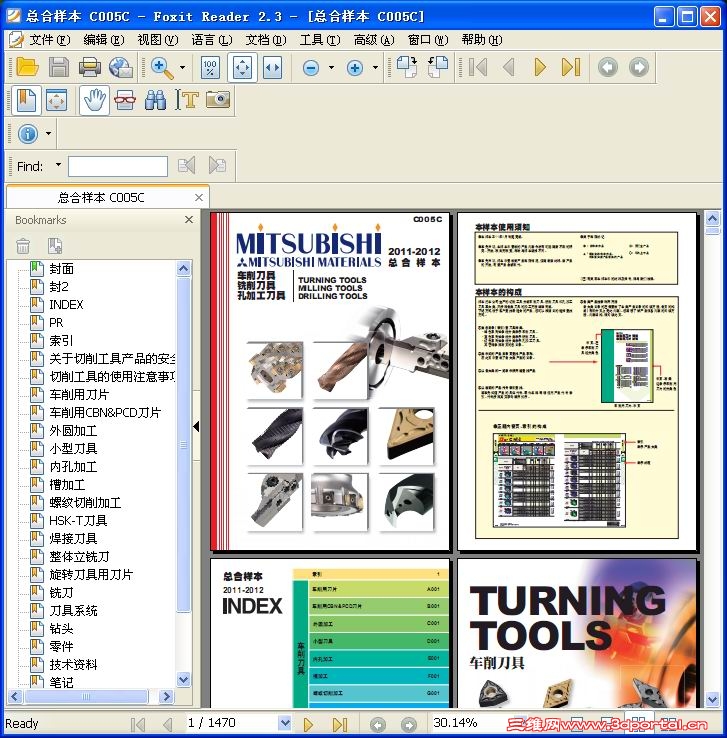The height and width of the screenshot is (738, 727).
Task: Select the 封面 bookmark
Action: (x=61, y=269)
